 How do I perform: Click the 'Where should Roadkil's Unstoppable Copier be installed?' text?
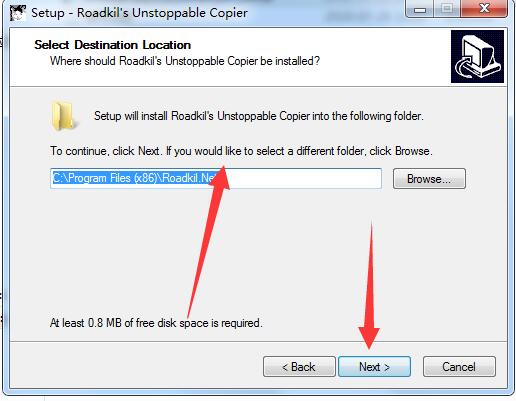pyautogui.click(x=185, y=61)
